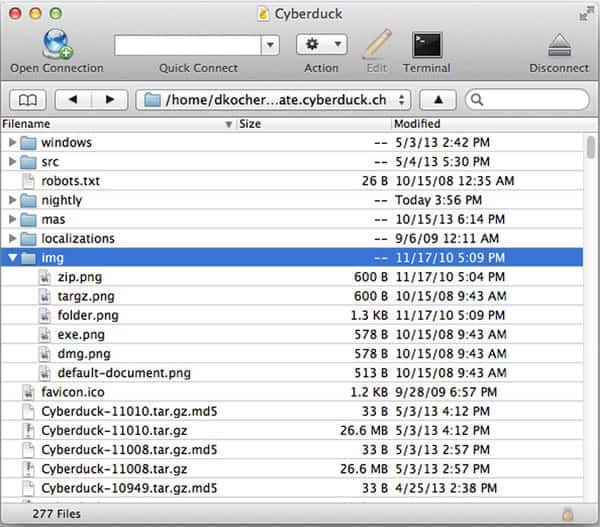600x527 pixels.
Task: Click the img folder icon
Action: coord(28,258)
